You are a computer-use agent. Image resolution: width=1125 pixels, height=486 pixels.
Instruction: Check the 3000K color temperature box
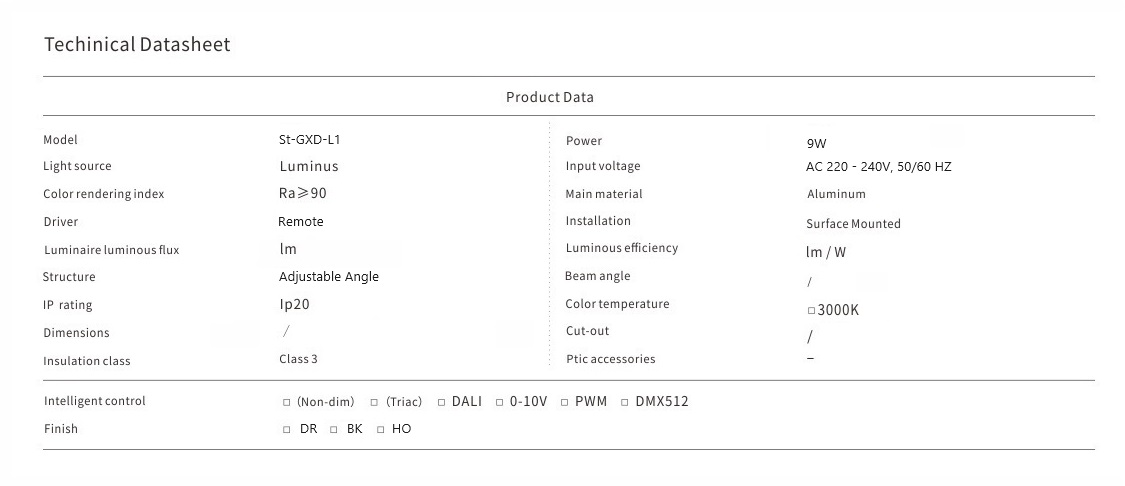[x=811, y=311]
